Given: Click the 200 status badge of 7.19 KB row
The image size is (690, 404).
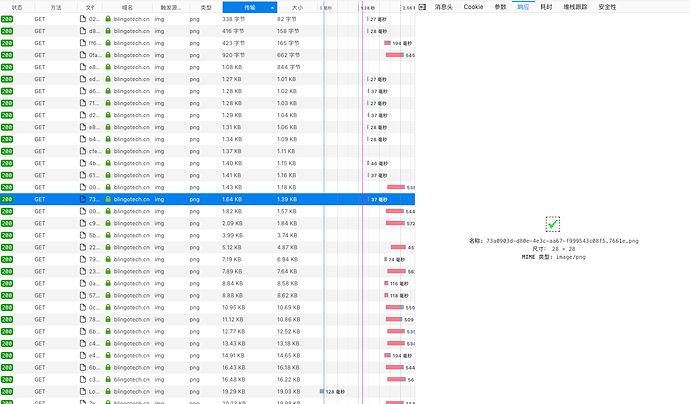Looking at the screenshot, I should click(7, 259).
